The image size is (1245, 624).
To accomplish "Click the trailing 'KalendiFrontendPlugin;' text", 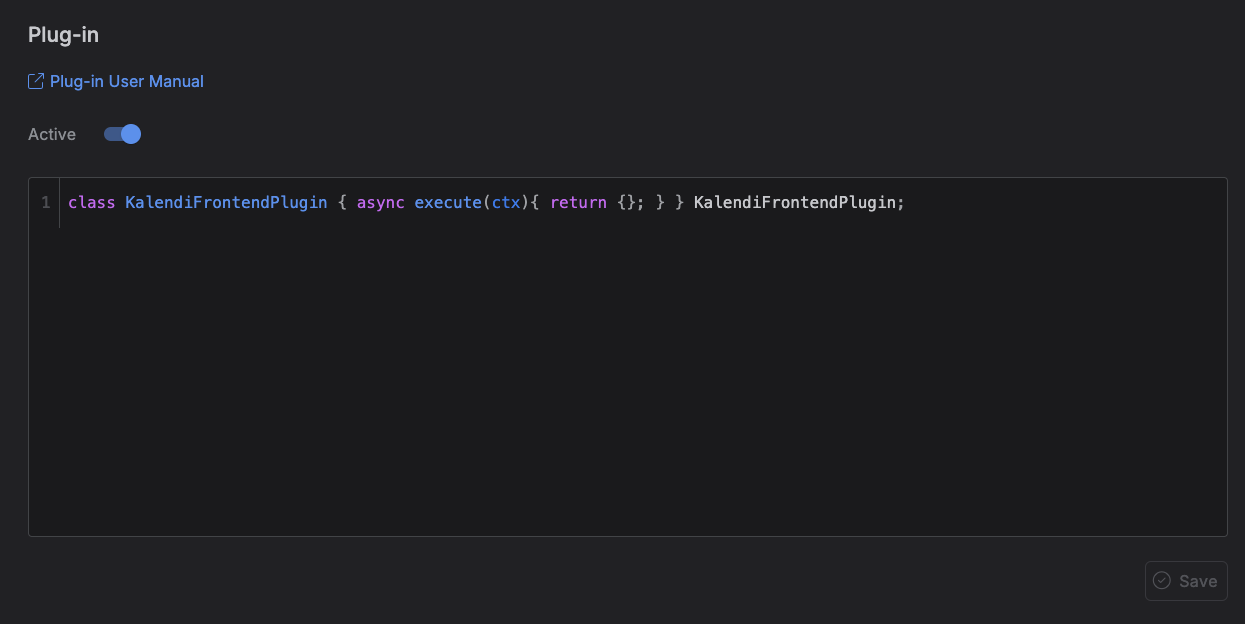I will pyautogui.click(x=799, y=202).
